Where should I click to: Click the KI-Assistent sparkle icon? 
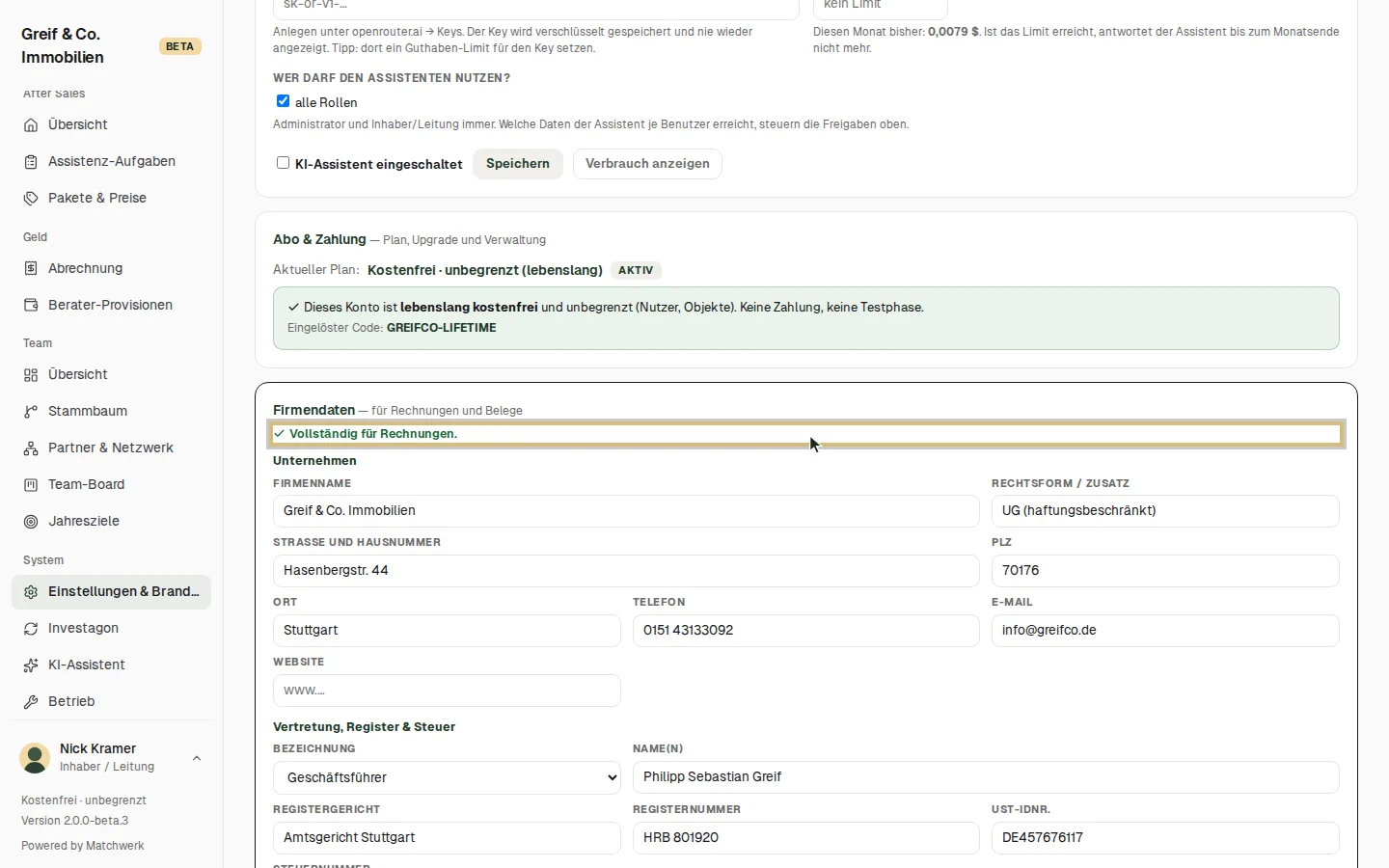(31, 665)
